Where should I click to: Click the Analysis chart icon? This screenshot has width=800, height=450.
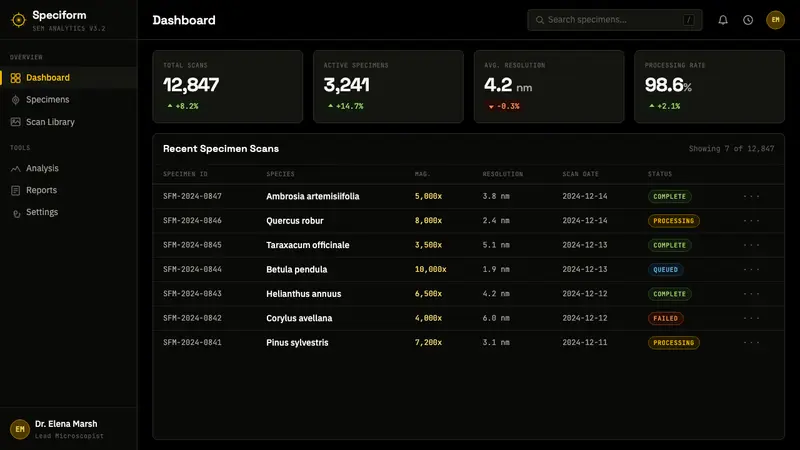16,168
